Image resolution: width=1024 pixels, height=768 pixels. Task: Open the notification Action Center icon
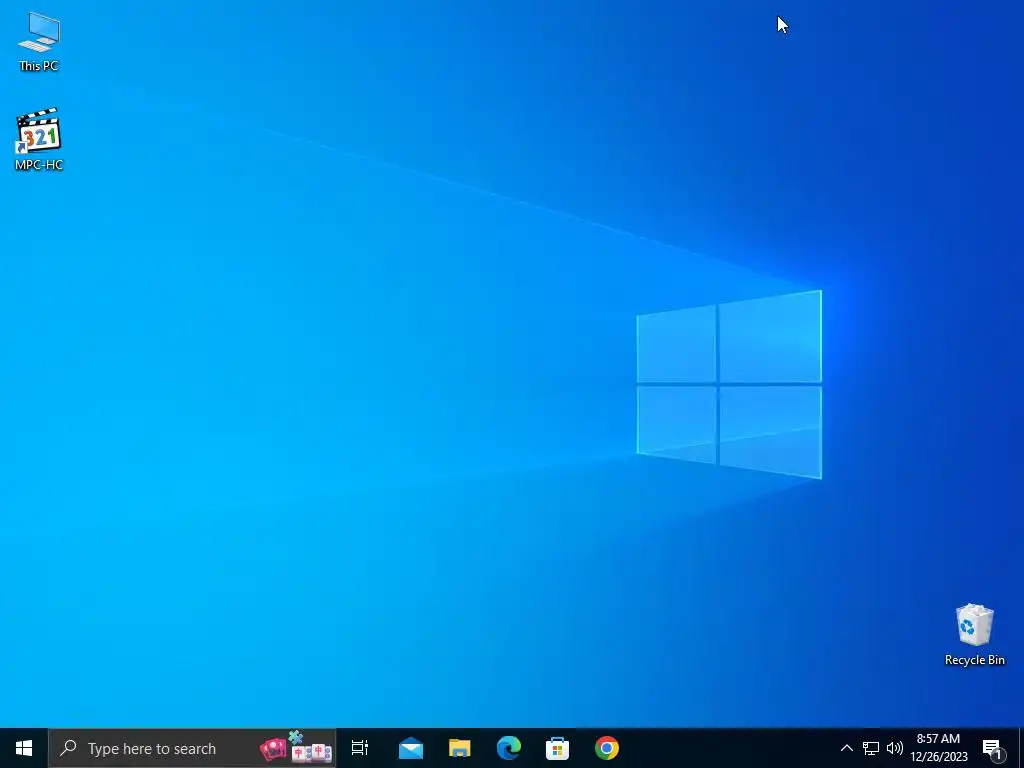click(x=993, y=749)
